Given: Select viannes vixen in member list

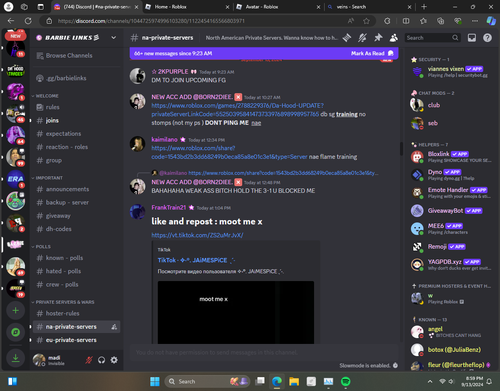Looking at the screenshot, I should [x=451, y=71].
